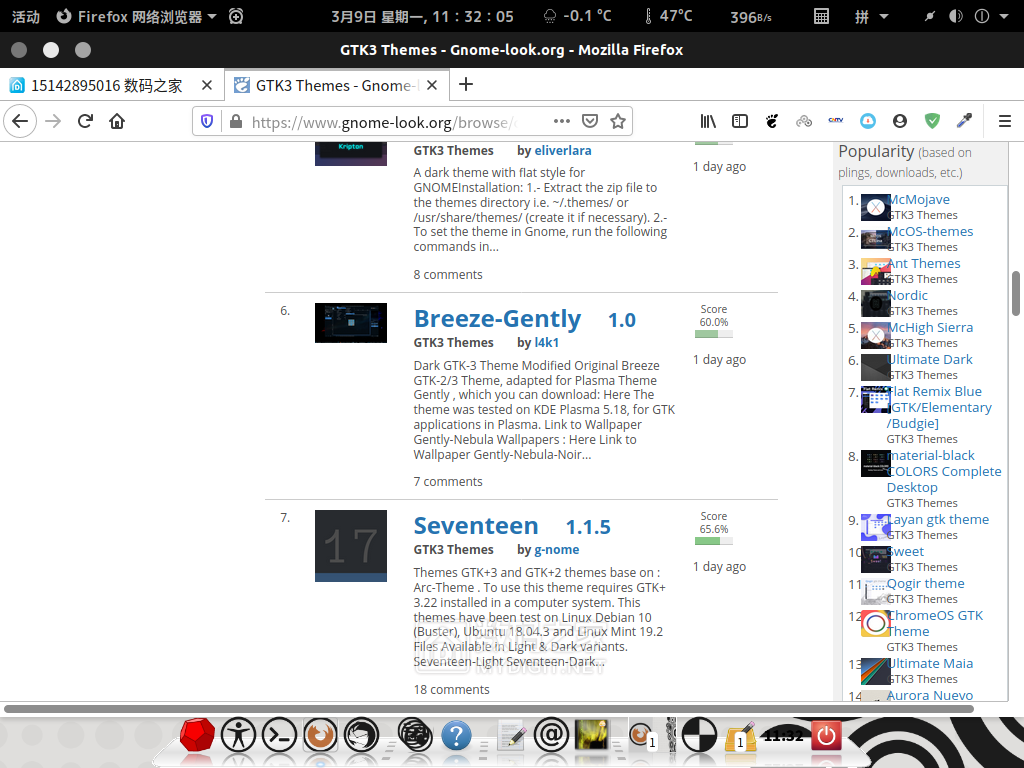Image resolution: width=1024 pixels, height=768 pixels.
Task: Close the GTK3 Themes tab
Action: 432,86
